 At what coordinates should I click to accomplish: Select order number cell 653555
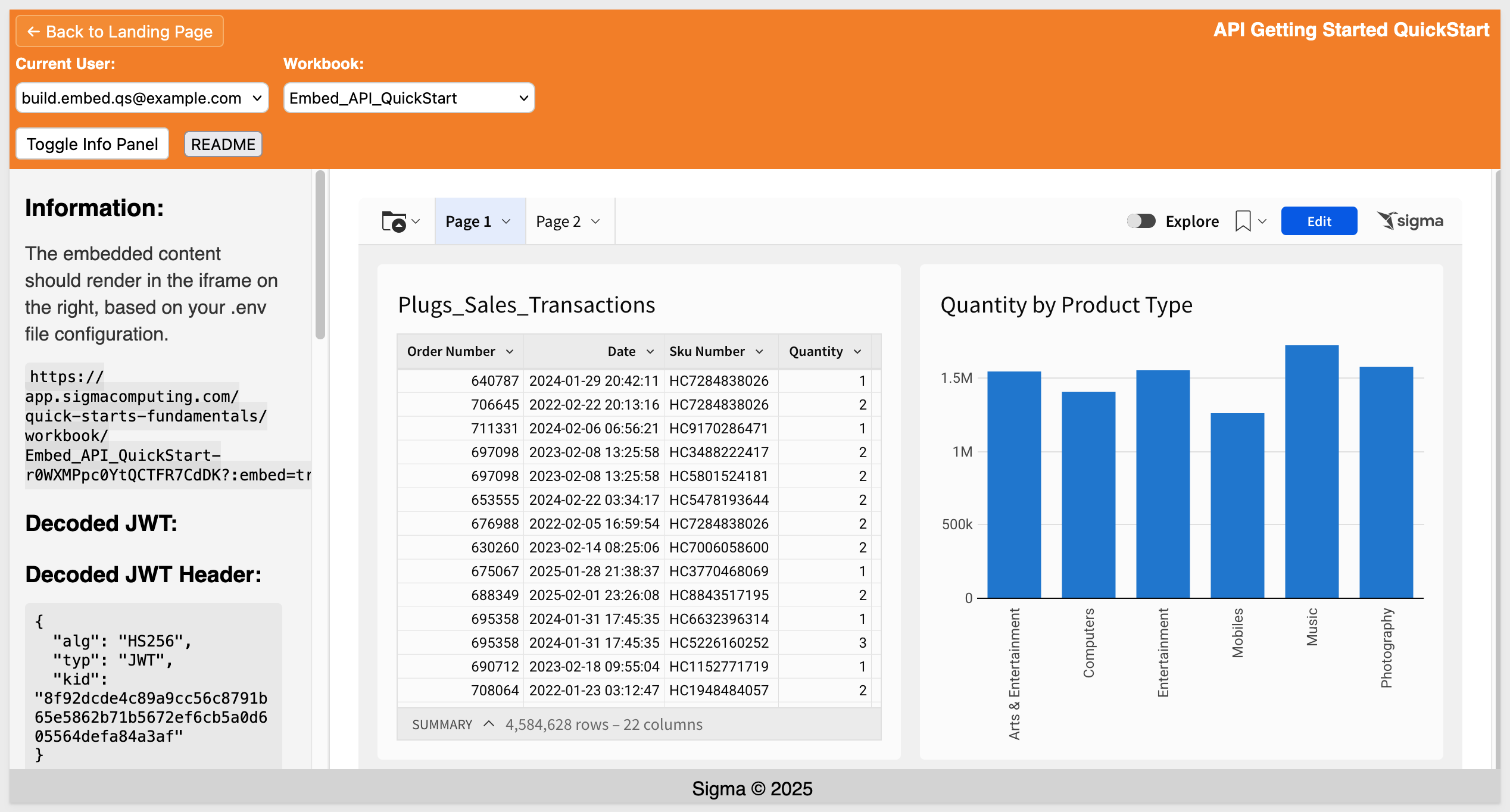[x=460, y=500]
